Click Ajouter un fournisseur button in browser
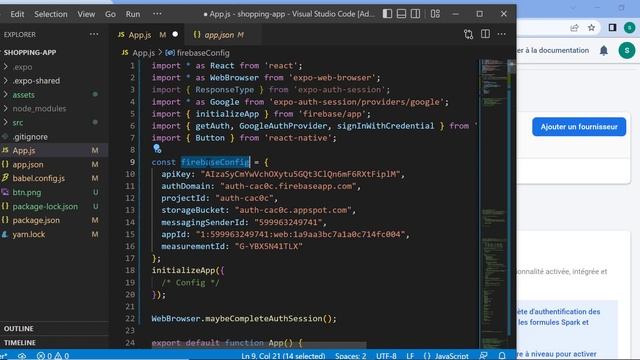Screen dimensions: 640x360 click(x=579, y=127)
